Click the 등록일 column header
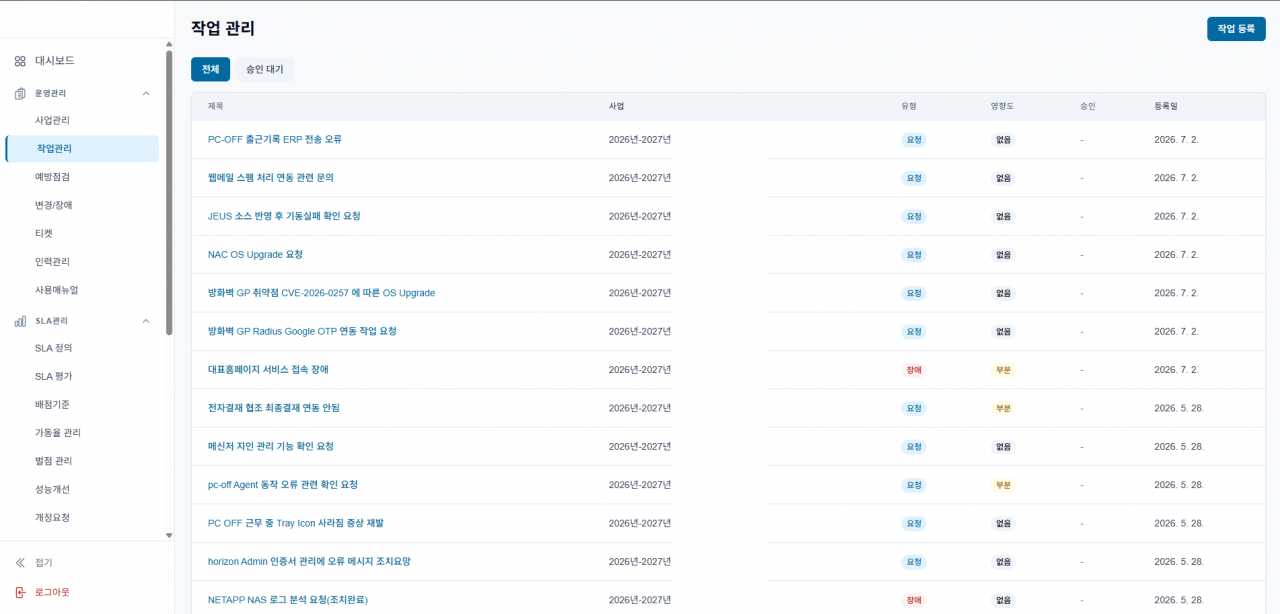Image resolution: width=1280 pixels, height=614 pixels. [1166, 106]
